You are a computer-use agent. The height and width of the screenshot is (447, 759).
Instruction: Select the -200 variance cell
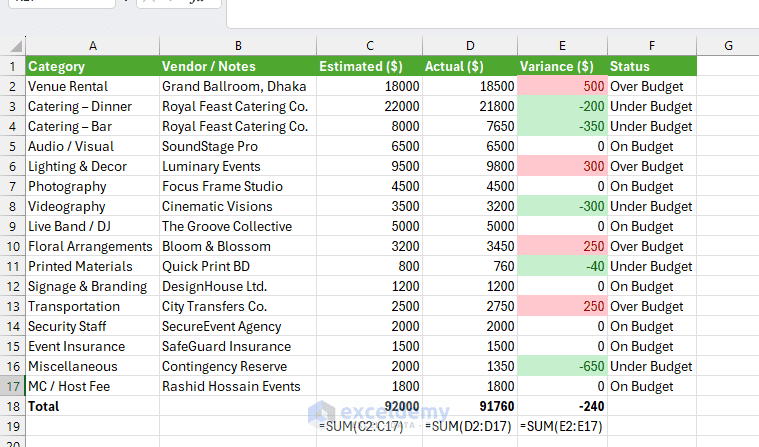562,106
